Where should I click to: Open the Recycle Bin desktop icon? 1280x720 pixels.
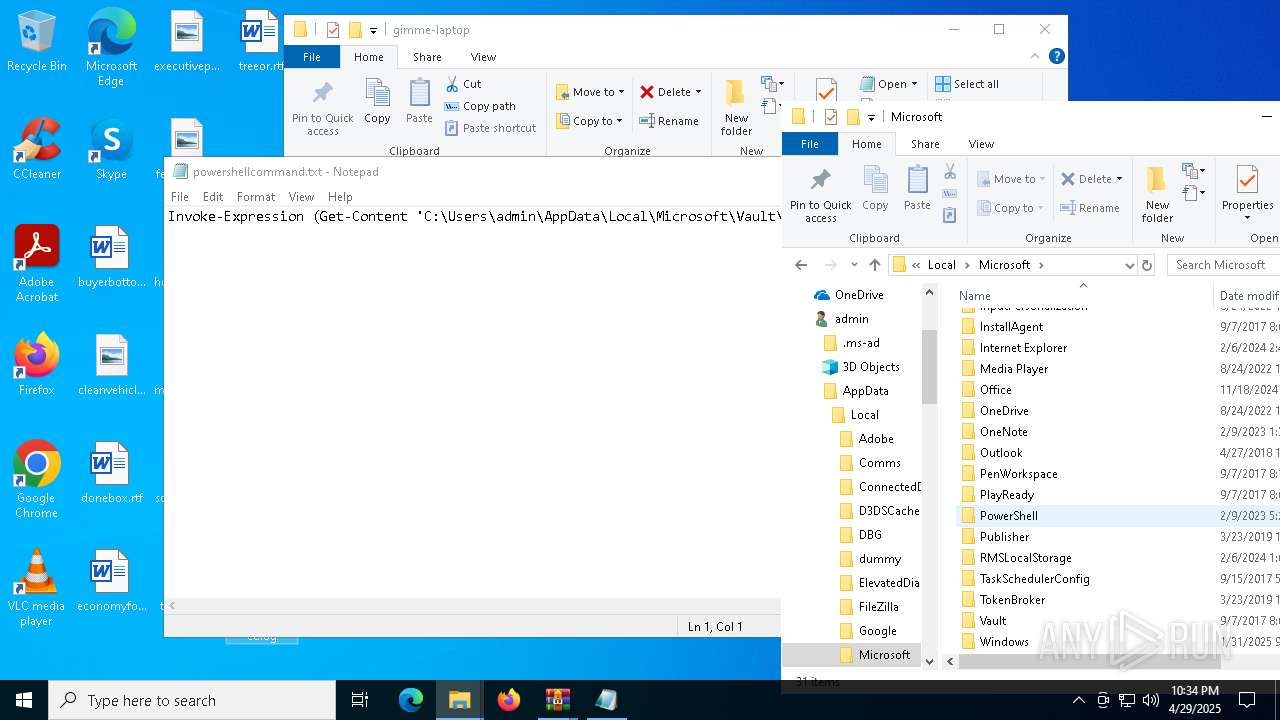click(x=36, y=42)
